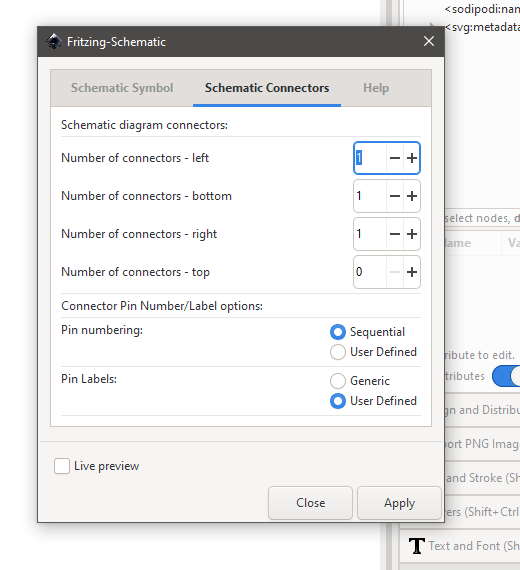Close the Fritzing-Schematic dialog with X
Image resolution: width=520 pixels, height=570 pixels.
click(429, 41)
